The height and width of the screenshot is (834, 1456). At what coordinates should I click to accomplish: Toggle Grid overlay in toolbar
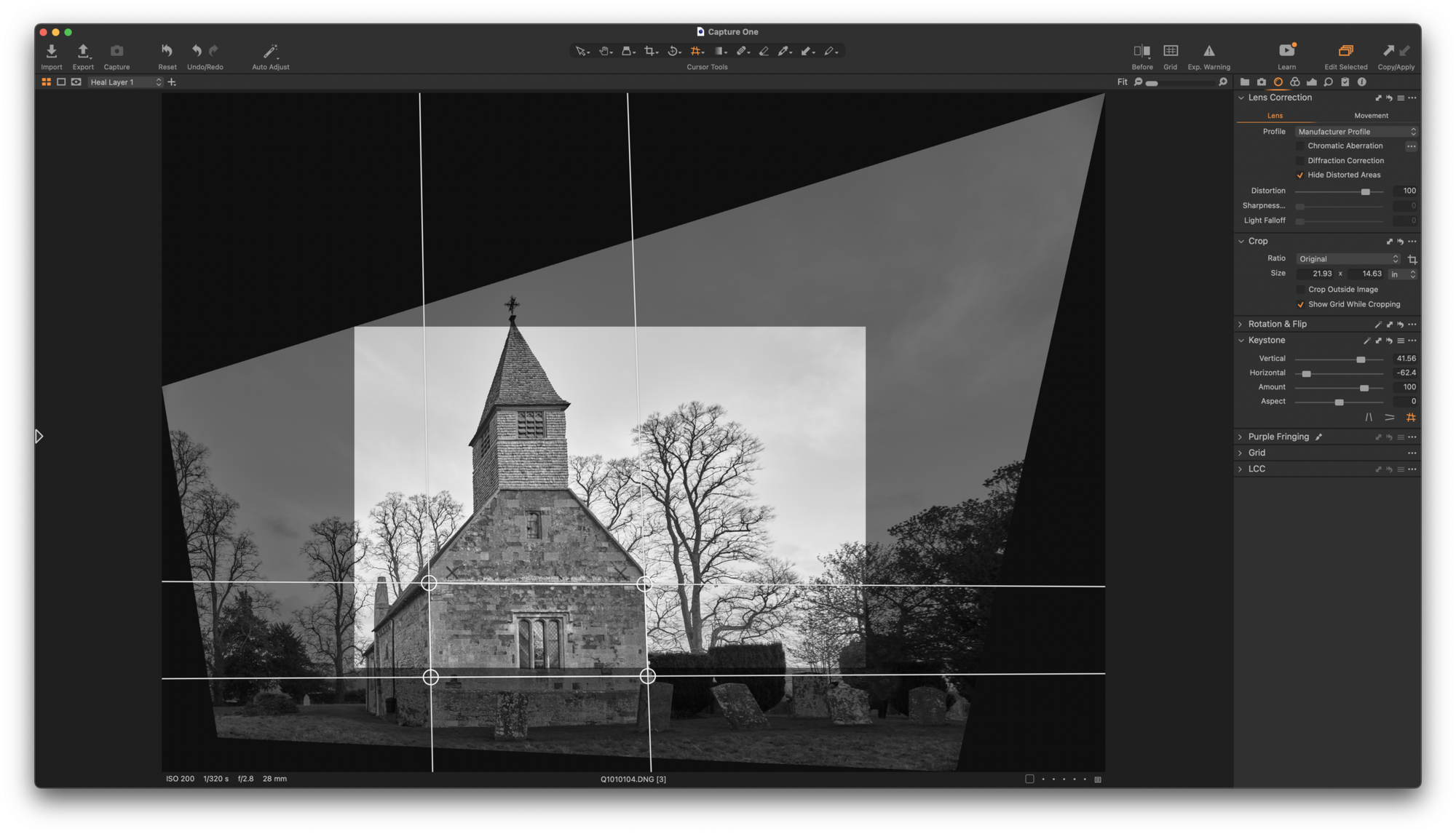[1170, 51]
